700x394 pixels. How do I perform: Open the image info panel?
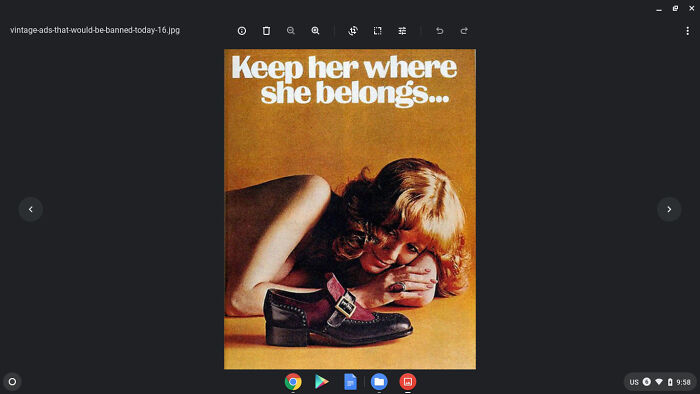[242, 31]
